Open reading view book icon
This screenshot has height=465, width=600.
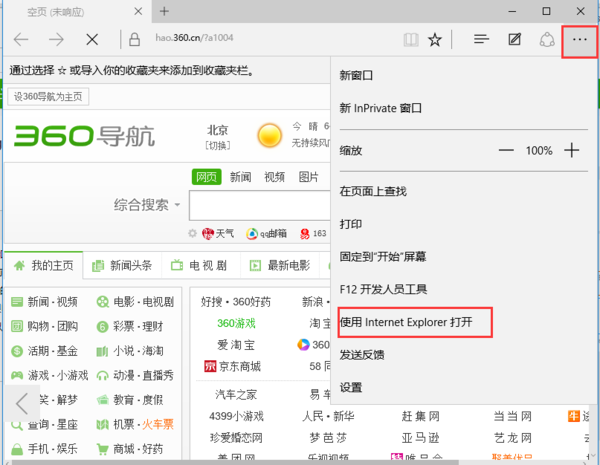(411, 39)
